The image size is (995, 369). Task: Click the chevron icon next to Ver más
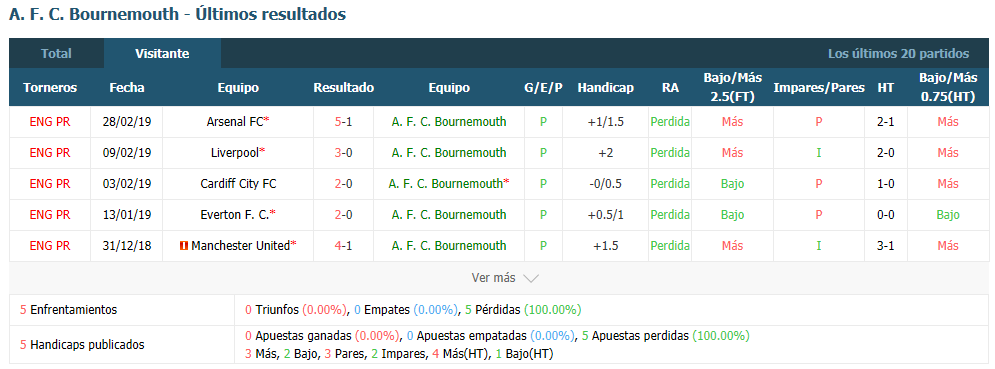coord(531,278)
